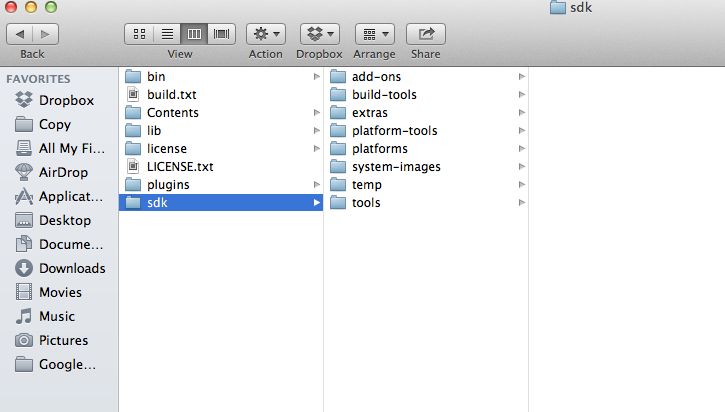Image resolution: width=725 pixels, height=412 pixels.
Task: Select the platforms folder
Action: (x=426, y=148)
